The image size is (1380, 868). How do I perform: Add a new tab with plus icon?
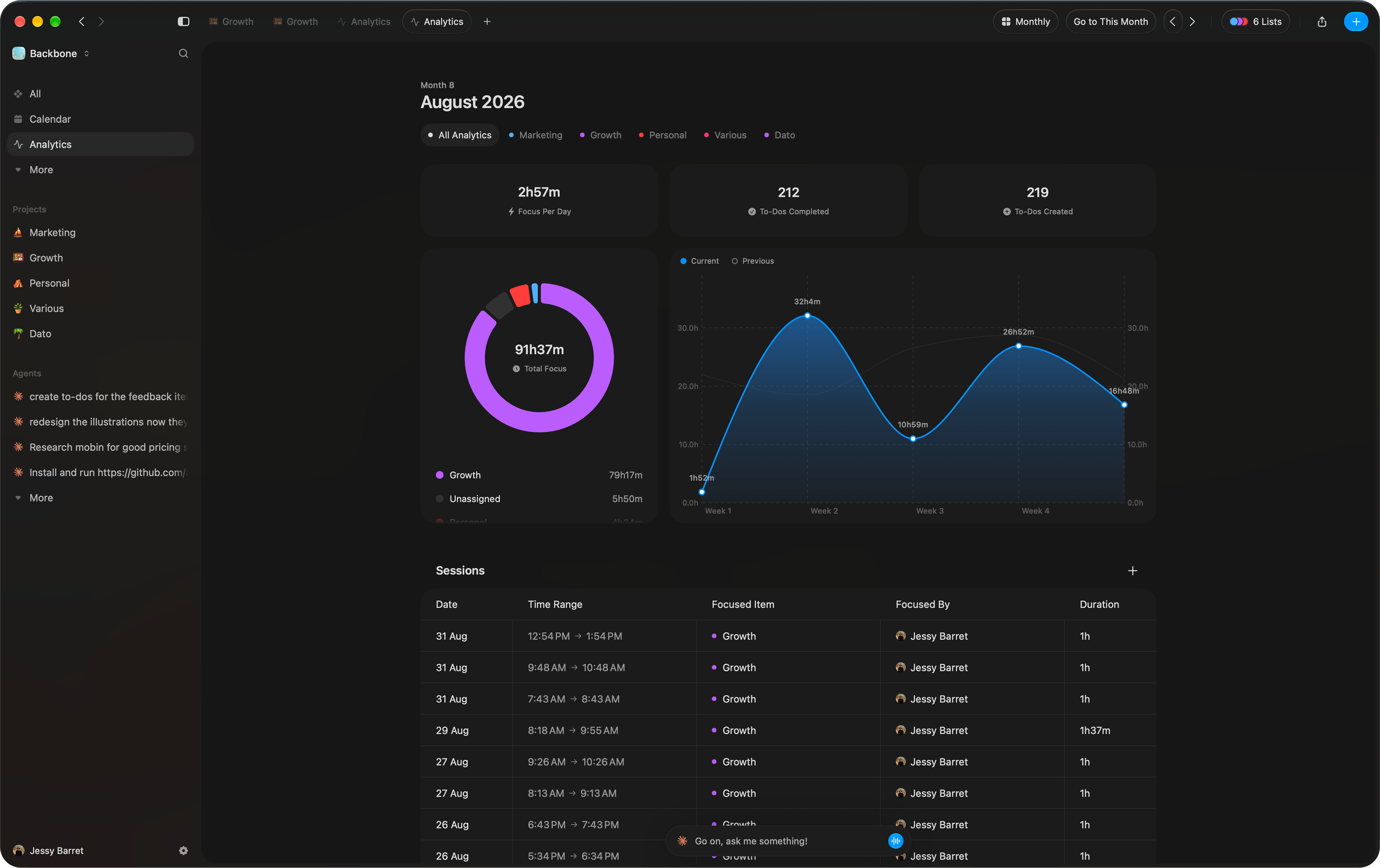487,22
